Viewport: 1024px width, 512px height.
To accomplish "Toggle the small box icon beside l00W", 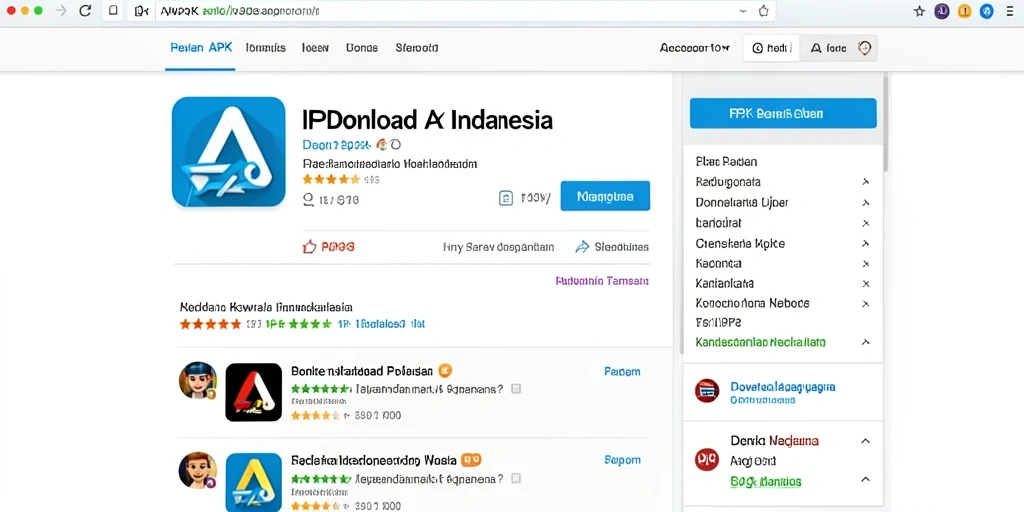I will [506, 198].
